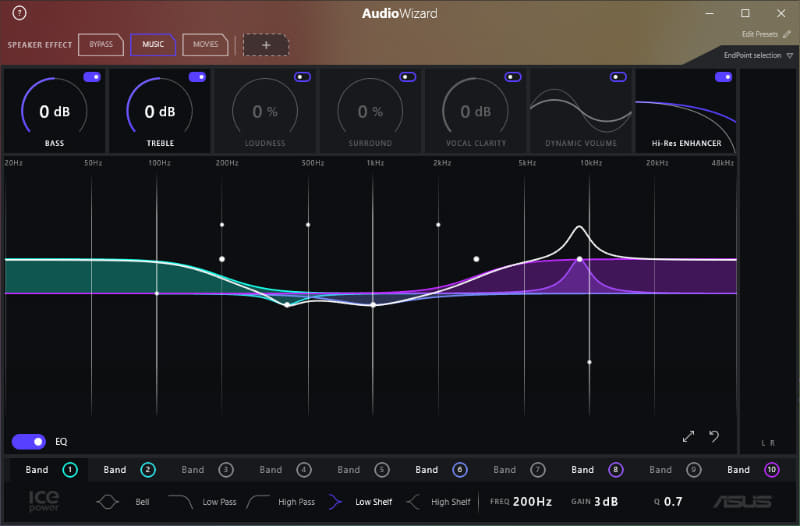Click the EQ node near 3kHz

point(476,259)
